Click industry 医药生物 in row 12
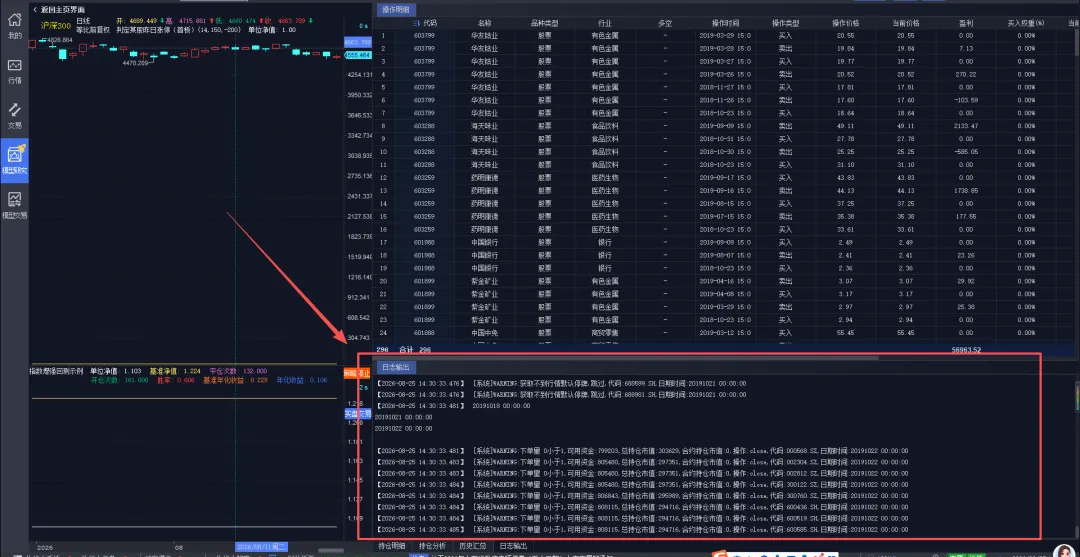Image resolution: width=1080 pixels, height=557 pixels. click(x=605, y=178)
